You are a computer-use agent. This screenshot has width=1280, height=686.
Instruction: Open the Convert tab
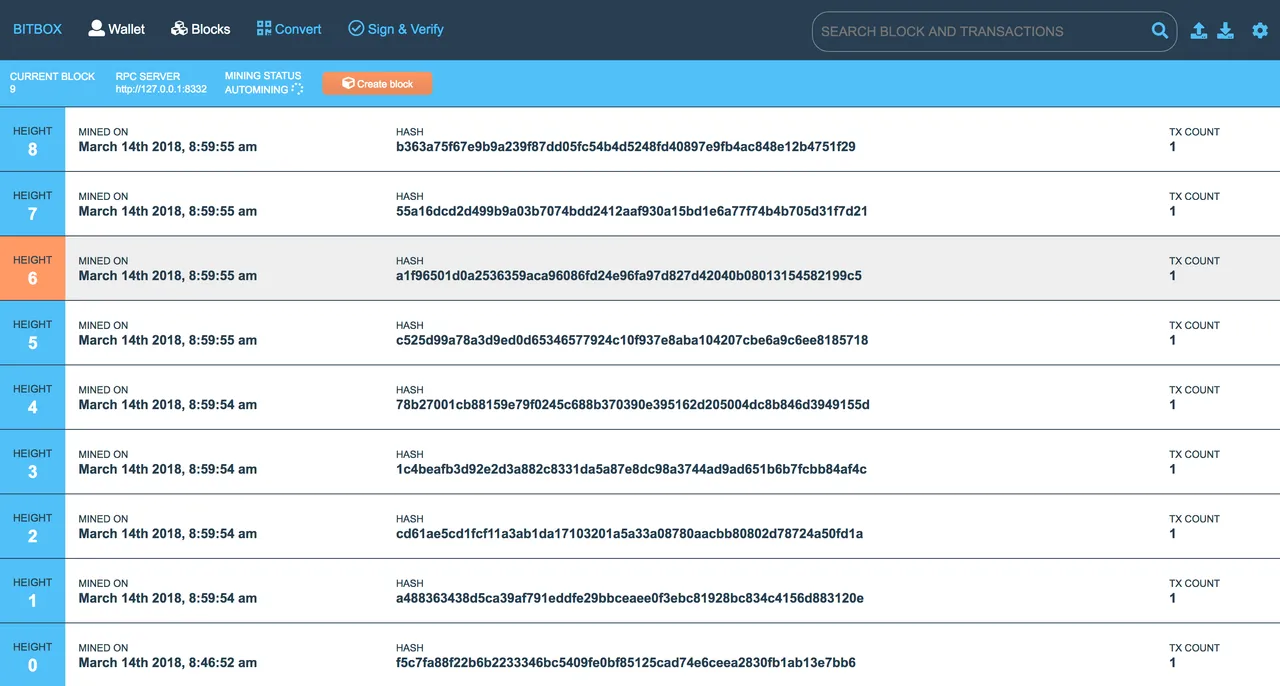[x=289, y=29]
